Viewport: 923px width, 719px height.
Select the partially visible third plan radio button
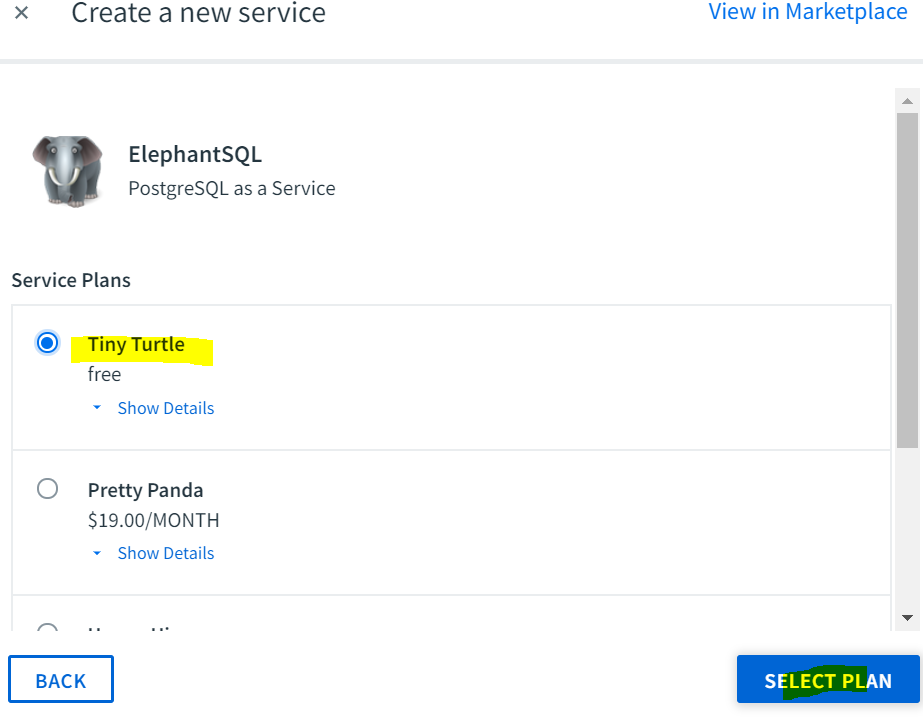(47, 628)
